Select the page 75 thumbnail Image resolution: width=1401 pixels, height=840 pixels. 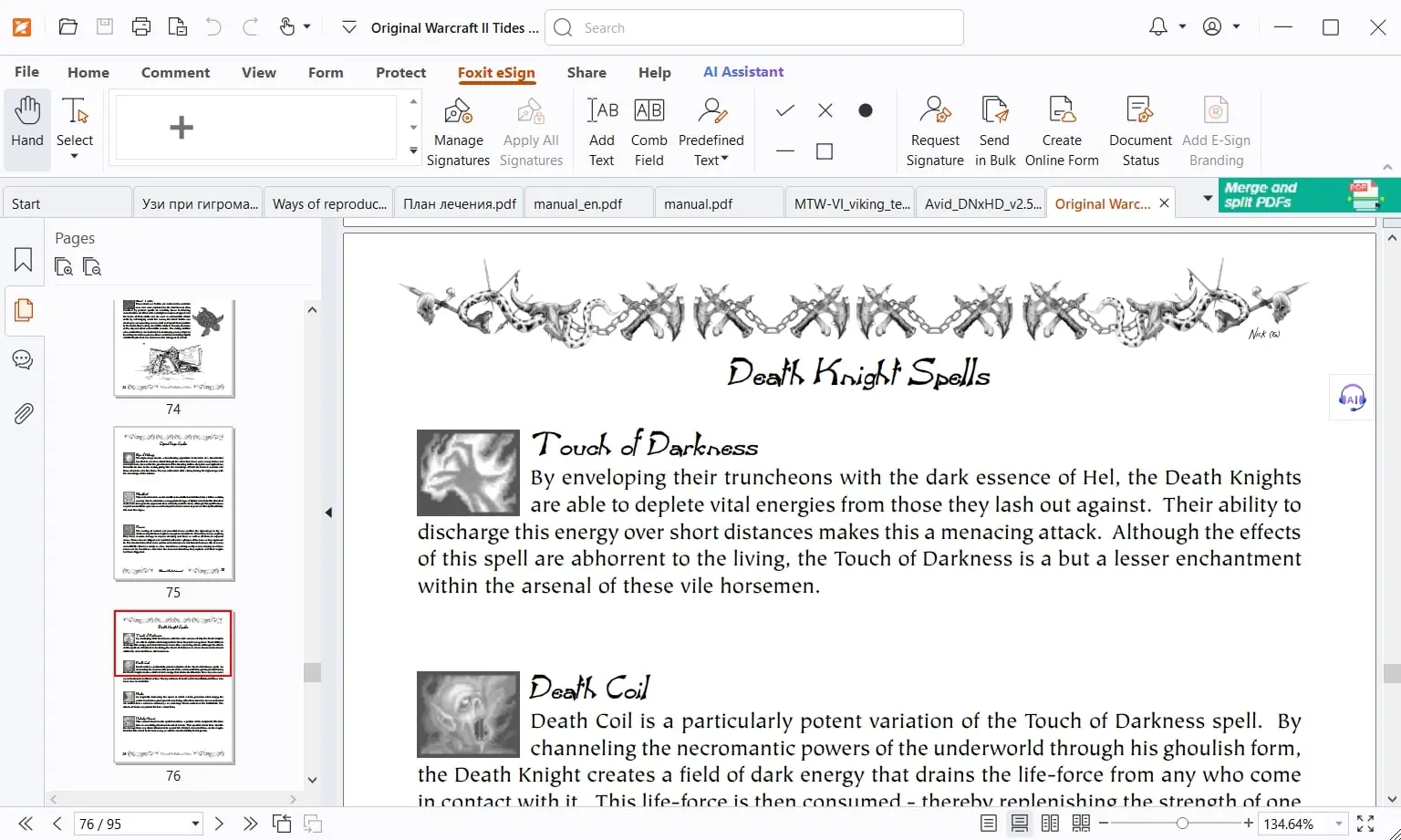point(173,503)
